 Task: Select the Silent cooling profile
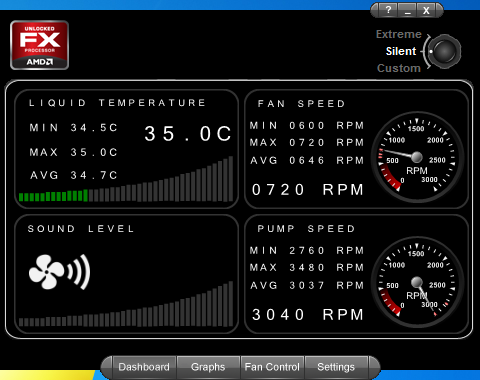(x=401, y=51)
